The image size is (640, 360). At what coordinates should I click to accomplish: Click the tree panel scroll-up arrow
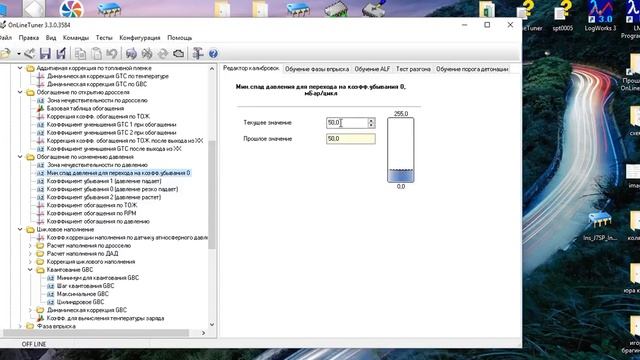coord(211,69)
